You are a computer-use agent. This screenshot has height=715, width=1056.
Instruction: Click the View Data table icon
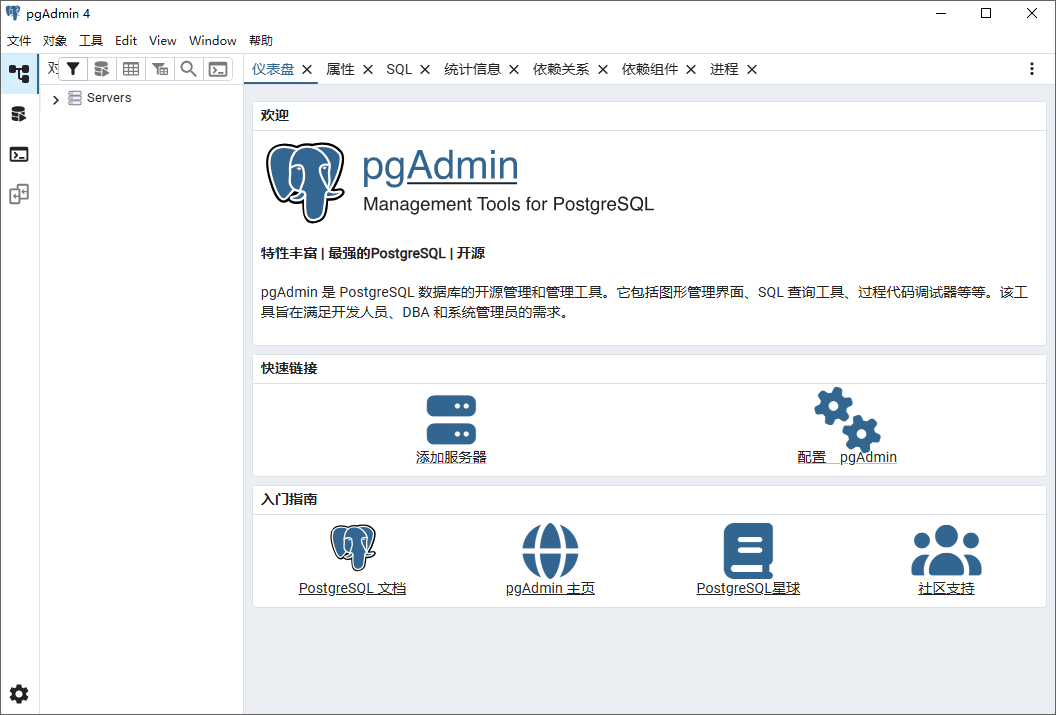(131, 69)
